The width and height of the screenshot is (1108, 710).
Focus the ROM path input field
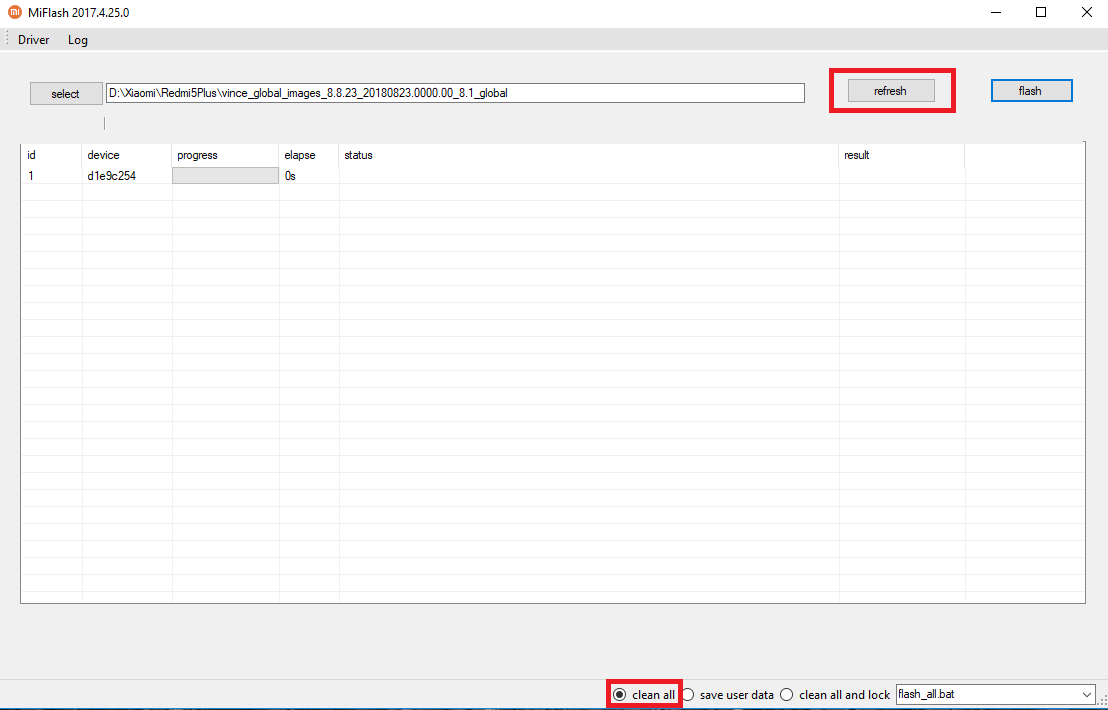click(455, 93)
